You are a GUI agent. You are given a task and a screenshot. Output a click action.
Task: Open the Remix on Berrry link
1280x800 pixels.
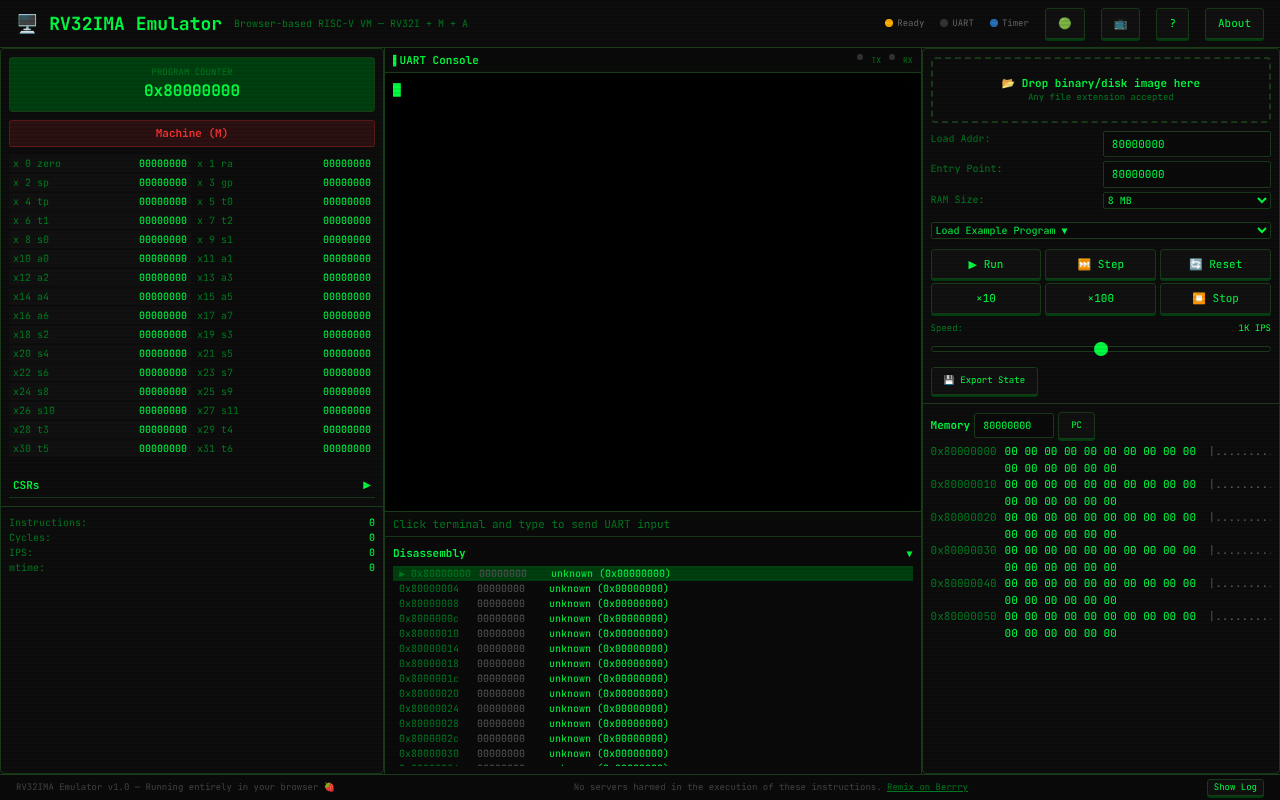pyautogui.click(x=927, y=787)
